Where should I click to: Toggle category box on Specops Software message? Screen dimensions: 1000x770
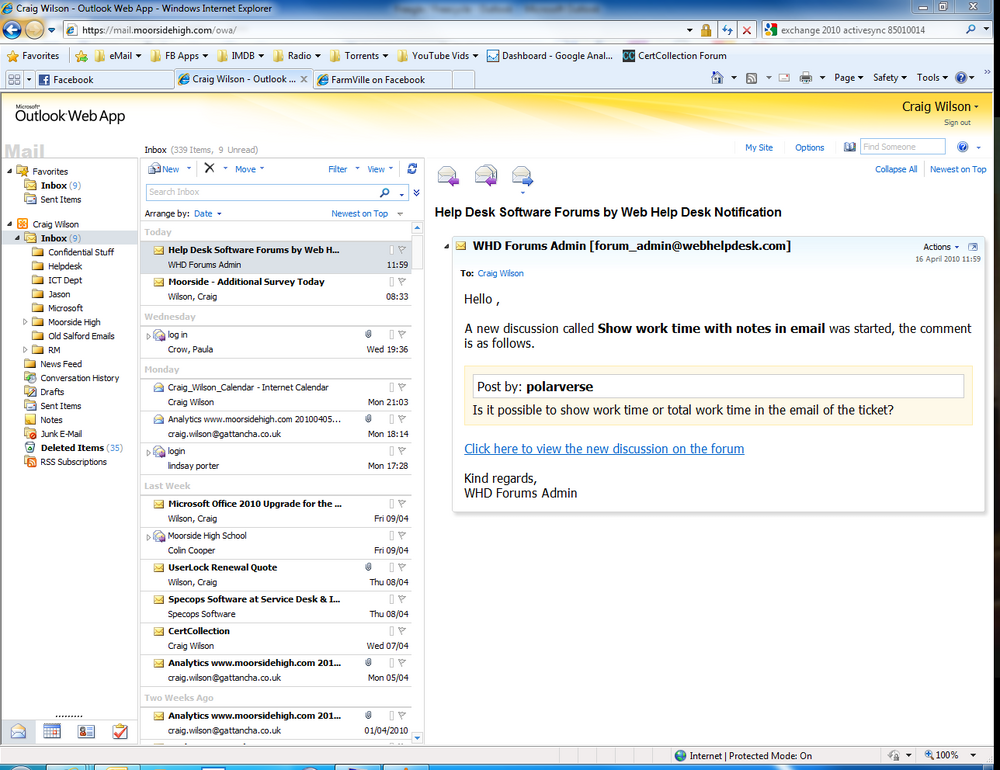point(392,599)
